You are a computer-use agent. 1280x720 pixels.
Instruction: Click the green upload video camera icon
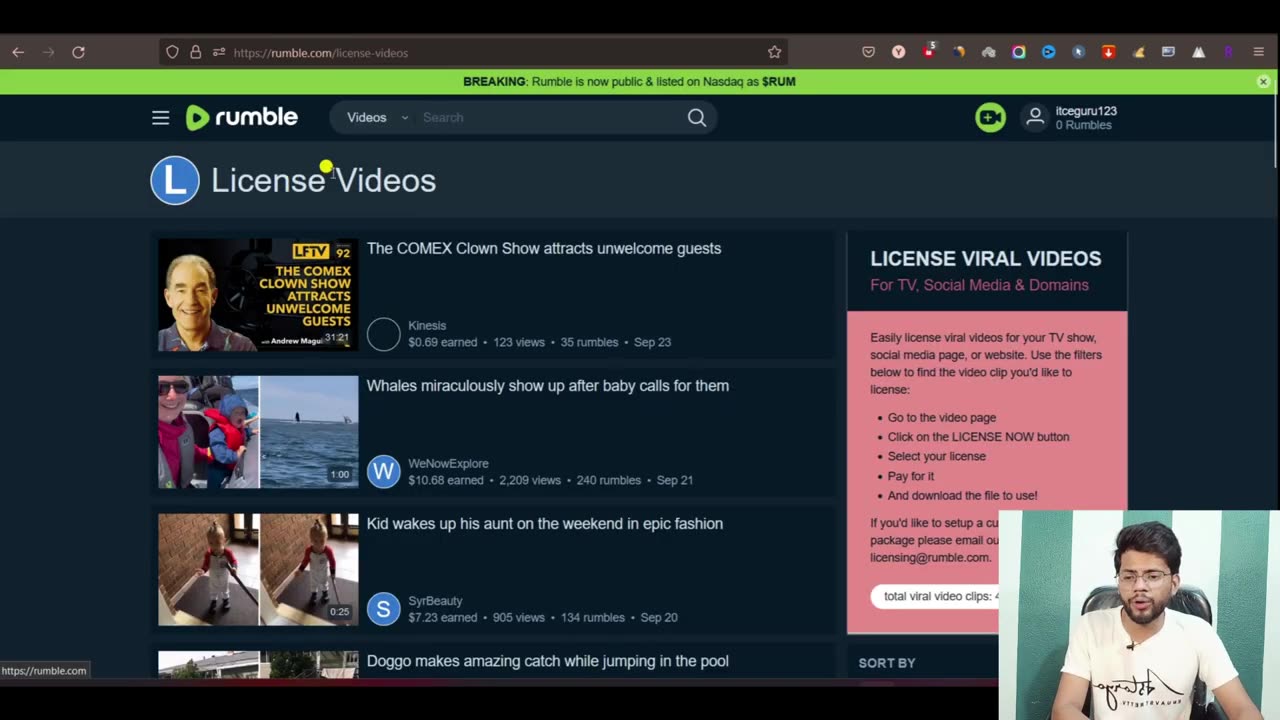pos(990,118)
